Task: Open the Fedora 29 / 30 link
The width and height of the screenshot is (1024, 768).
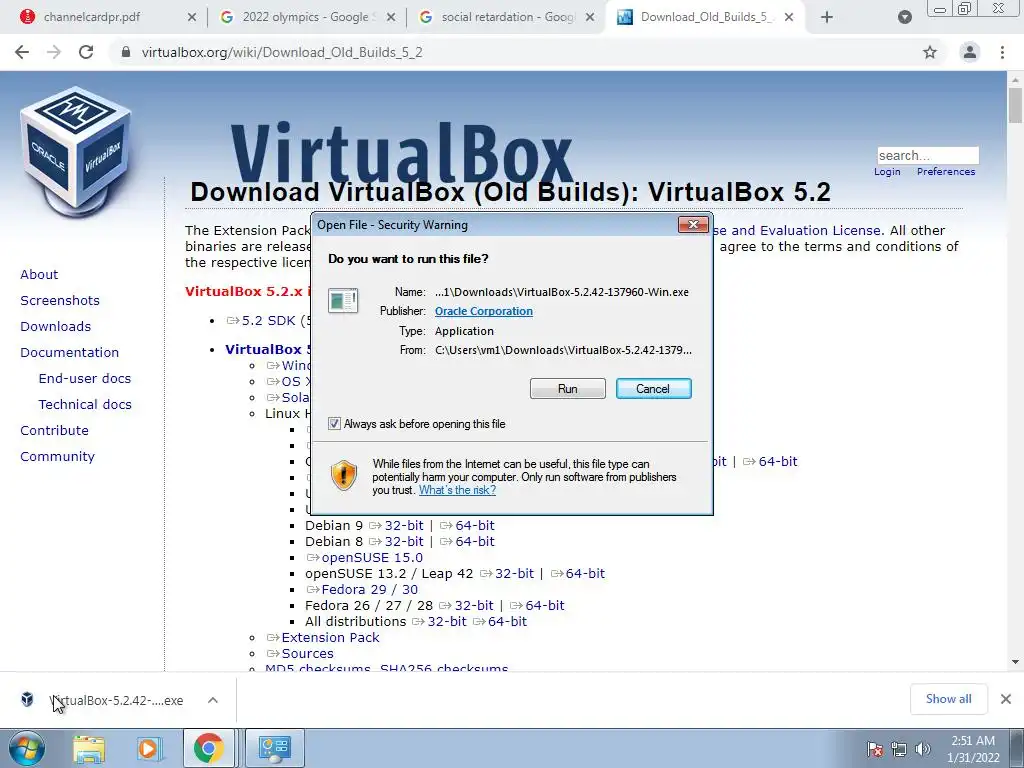Action: point(362,590)
